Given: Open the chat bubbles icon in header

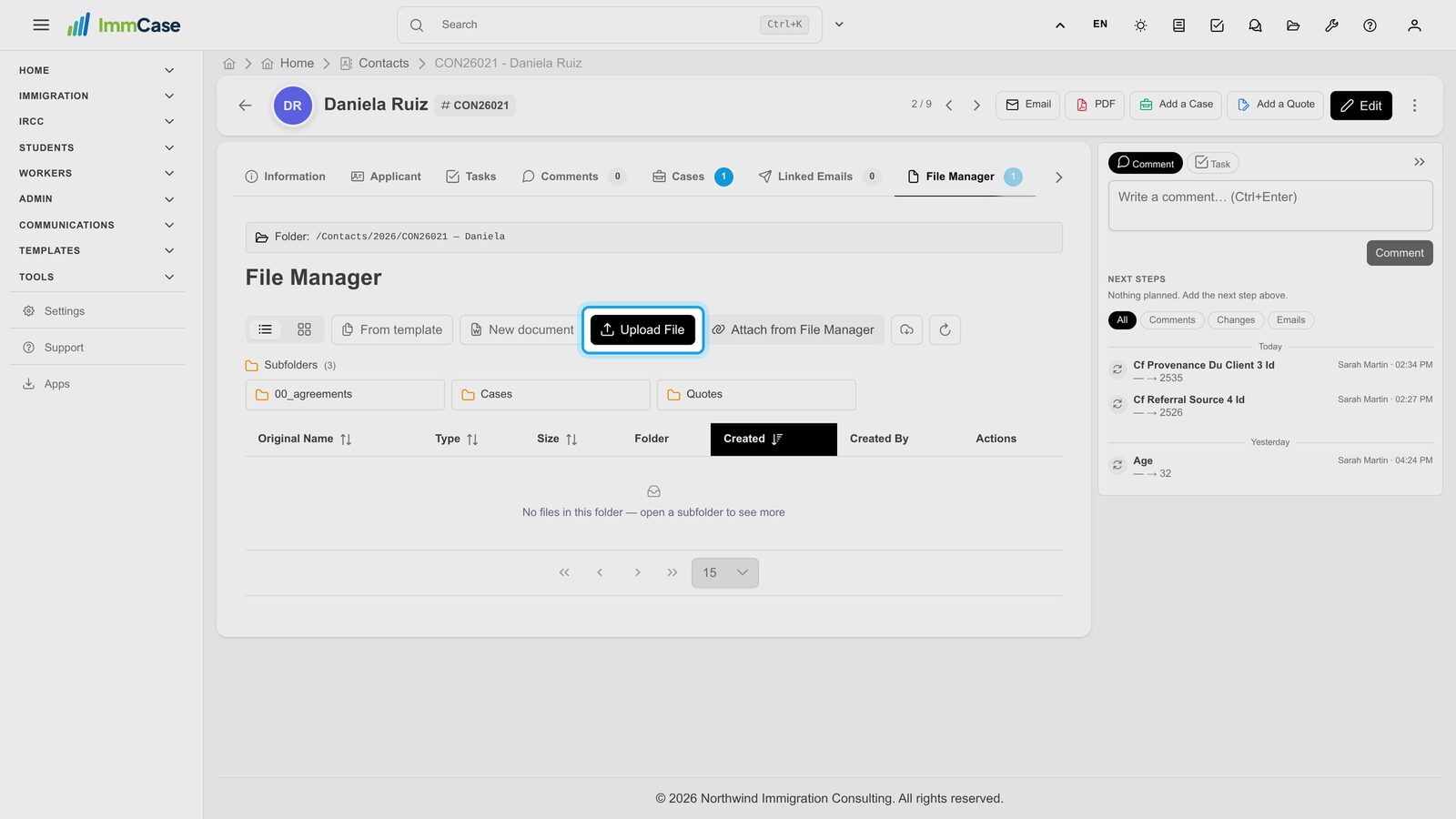Looking at the screenshot, I should click(x=1255, y=25).
